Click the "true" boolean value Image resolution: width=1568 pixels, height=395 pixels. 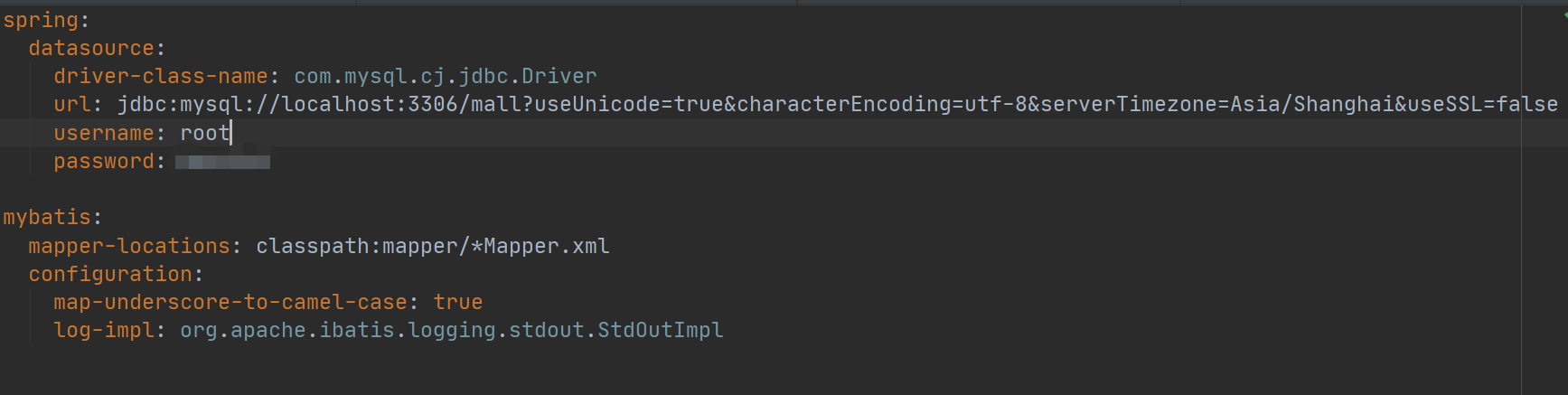pos(457,302)
